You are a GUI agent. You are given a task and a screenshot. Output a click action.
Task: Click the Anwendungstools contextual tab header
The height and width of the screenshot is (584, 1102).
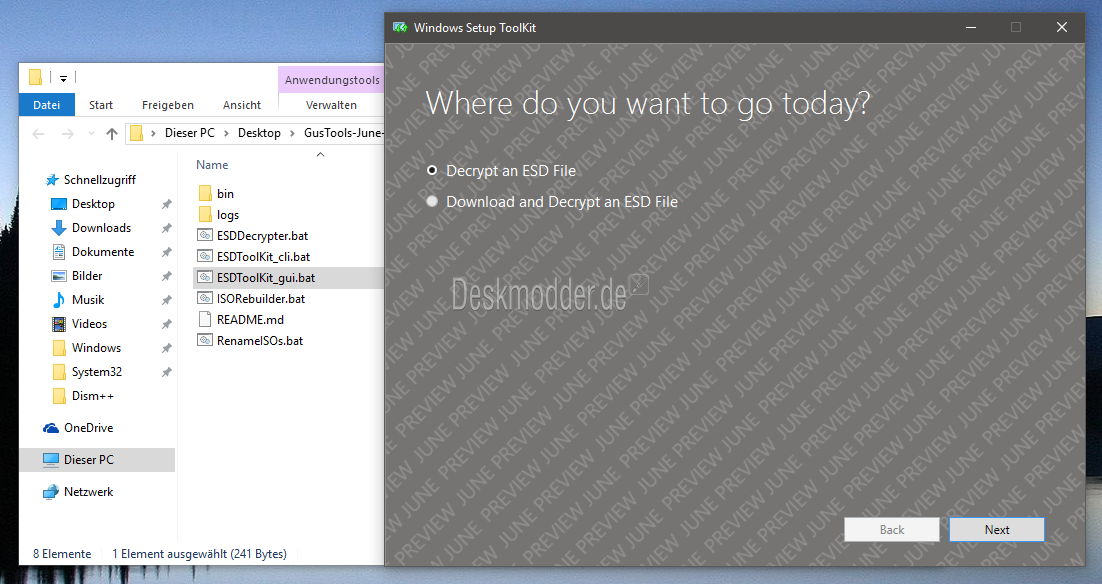(x=332, y=80)
